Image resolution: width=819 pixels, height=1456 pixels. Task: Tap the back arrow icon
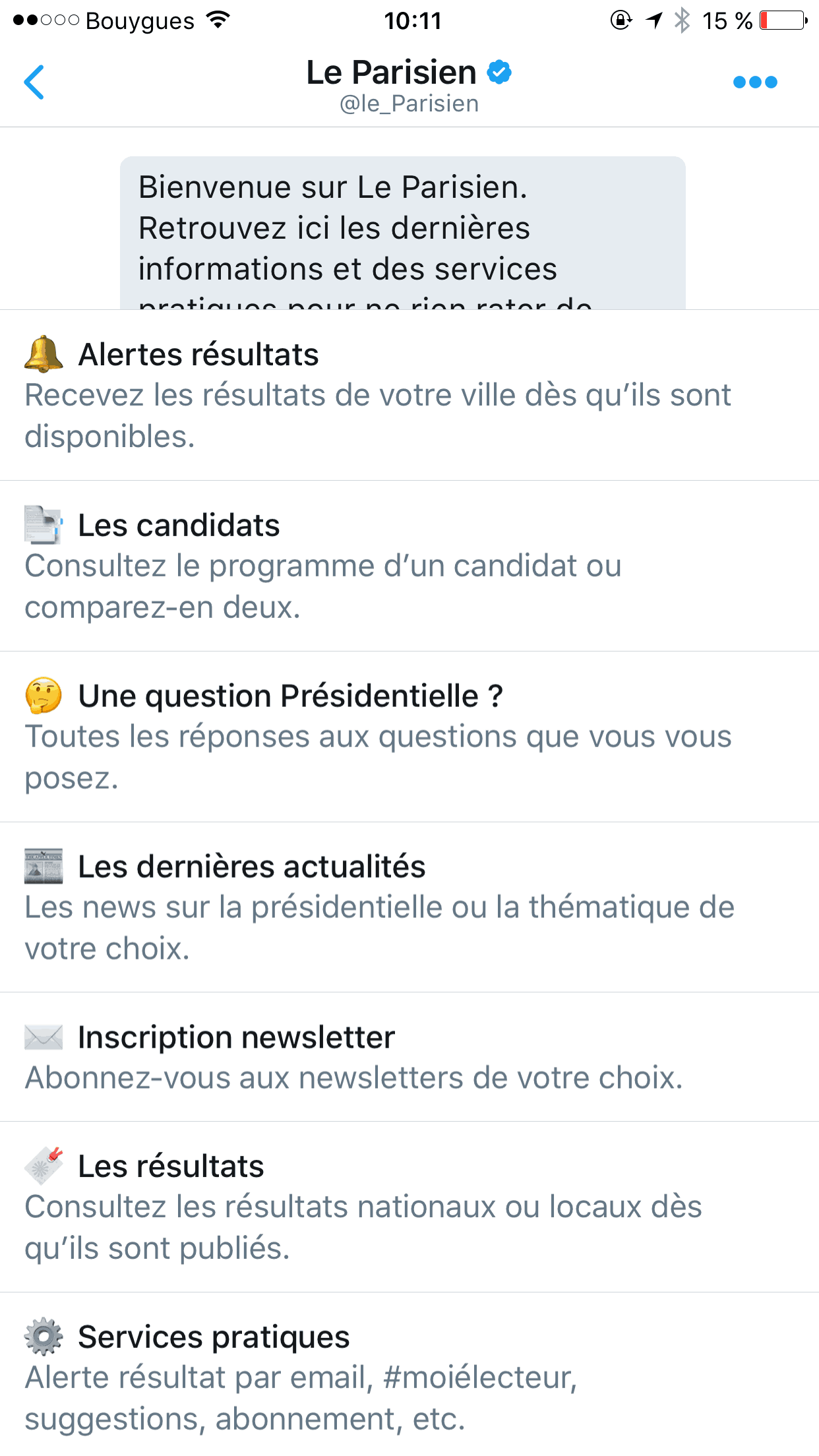[x=34, y=82]
